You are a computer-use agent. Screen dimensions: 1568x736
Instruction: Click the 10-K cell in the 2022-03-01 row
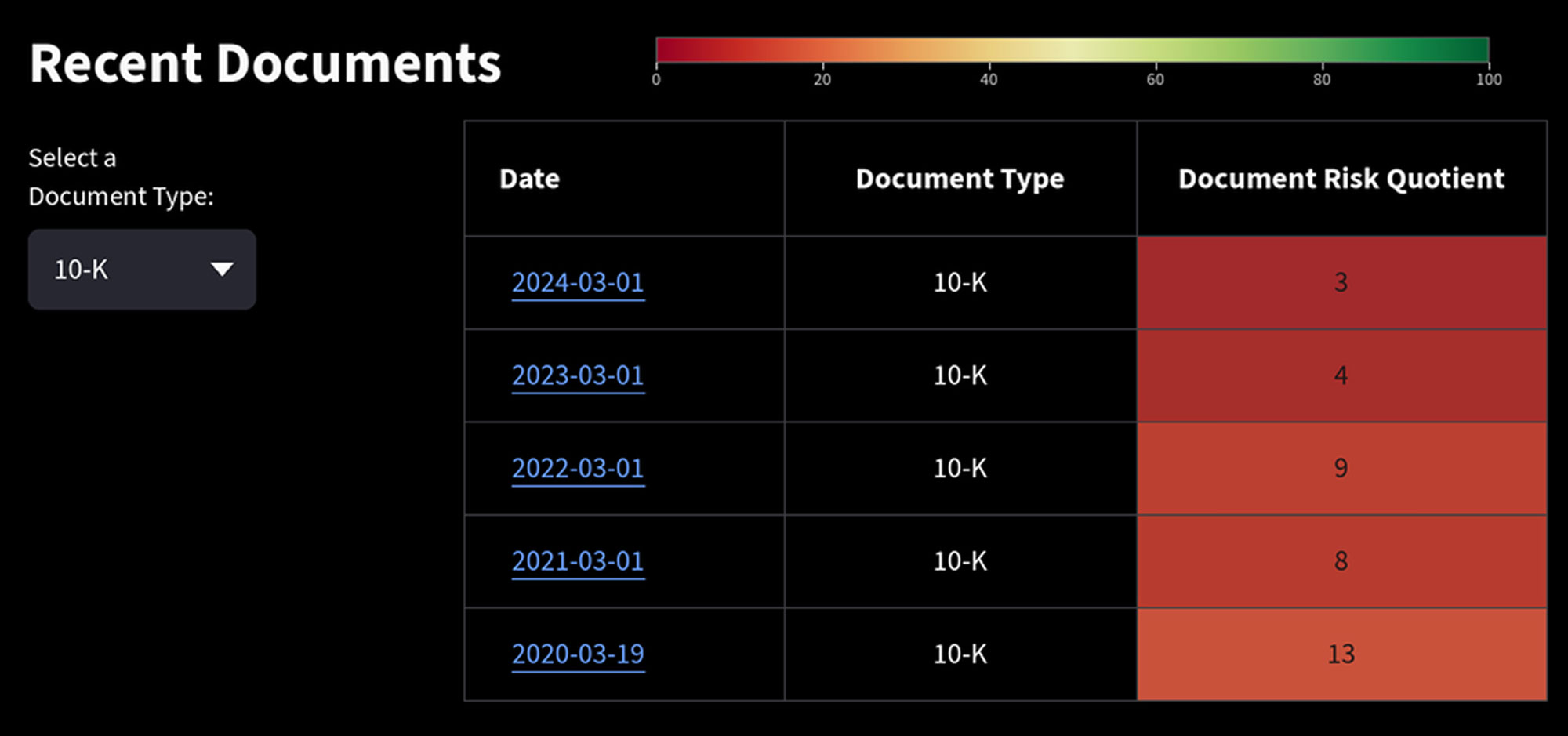coord(960,468)
